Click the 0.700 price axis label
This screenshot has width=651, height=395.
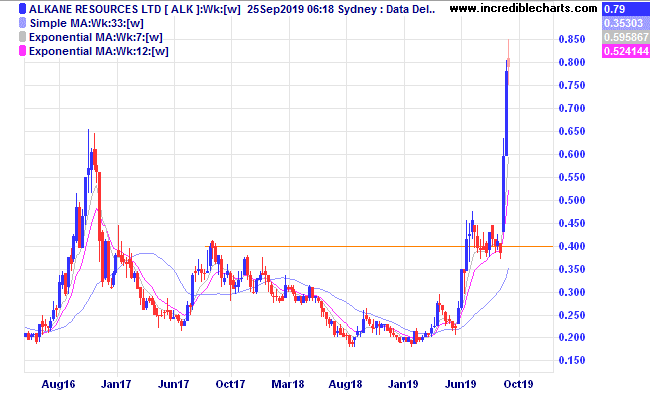pos(572,108)
